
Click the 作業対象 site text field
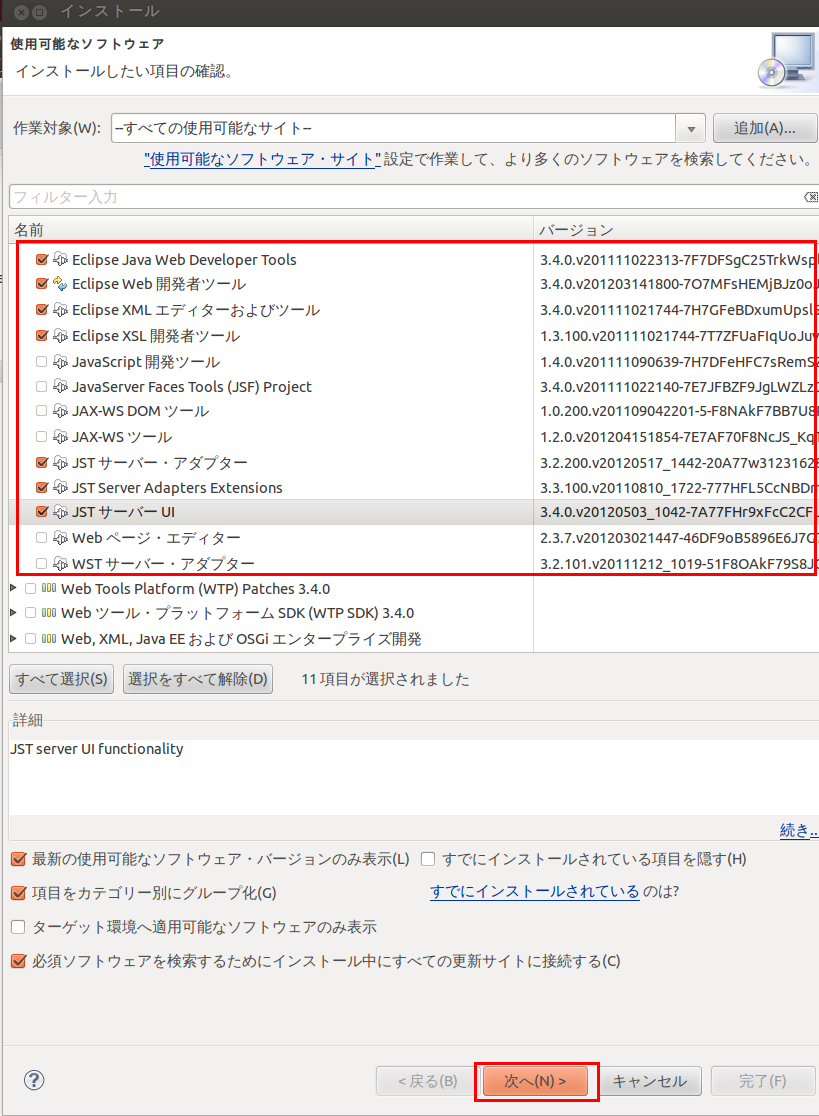click(x=393, y=129)
